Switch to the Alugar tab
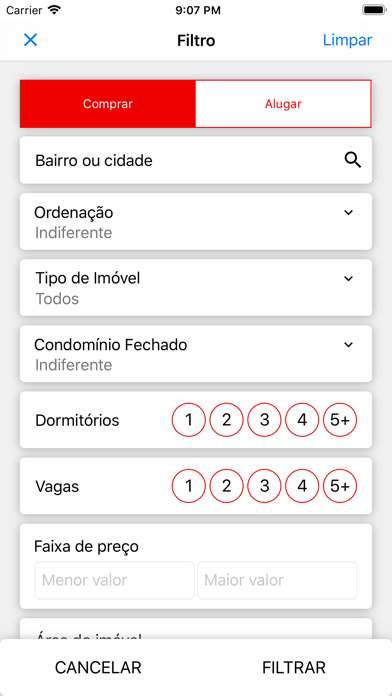 point(283,104)
